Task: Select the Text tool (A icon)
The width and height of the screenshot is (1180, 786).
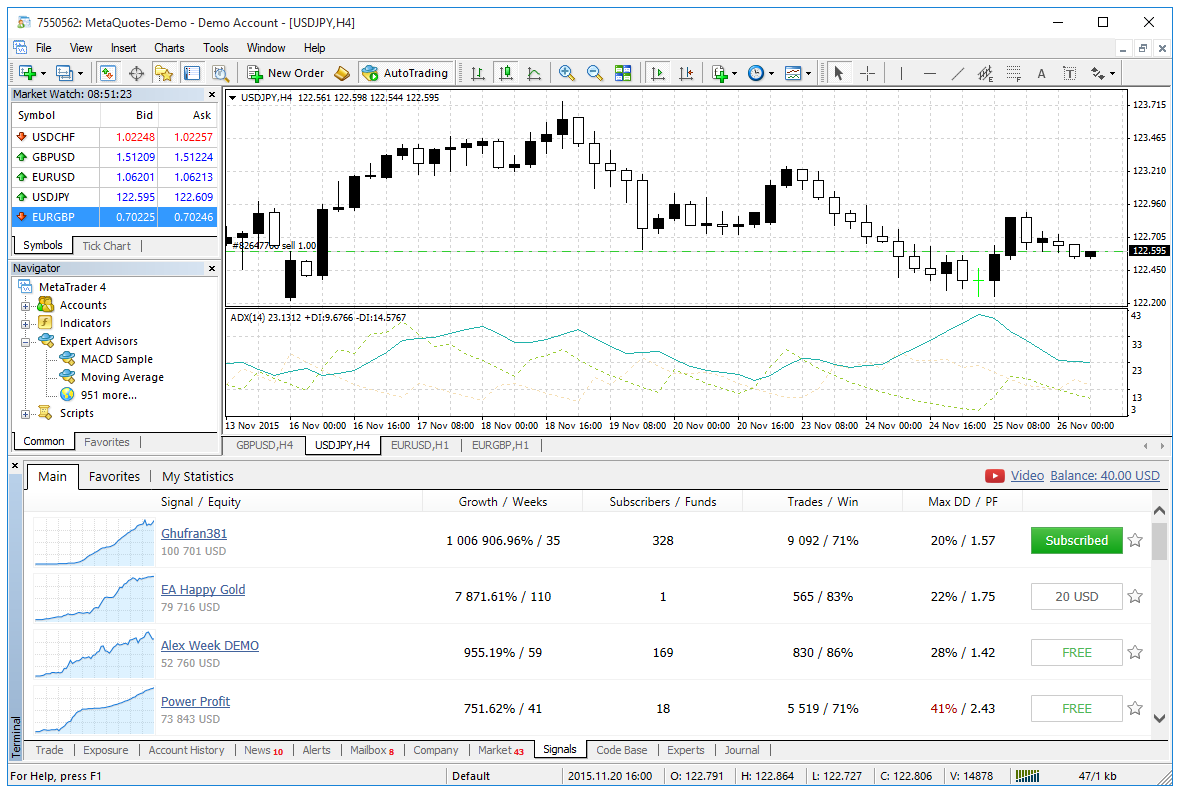Action: pyautogui.click(x=1042, y=73)
